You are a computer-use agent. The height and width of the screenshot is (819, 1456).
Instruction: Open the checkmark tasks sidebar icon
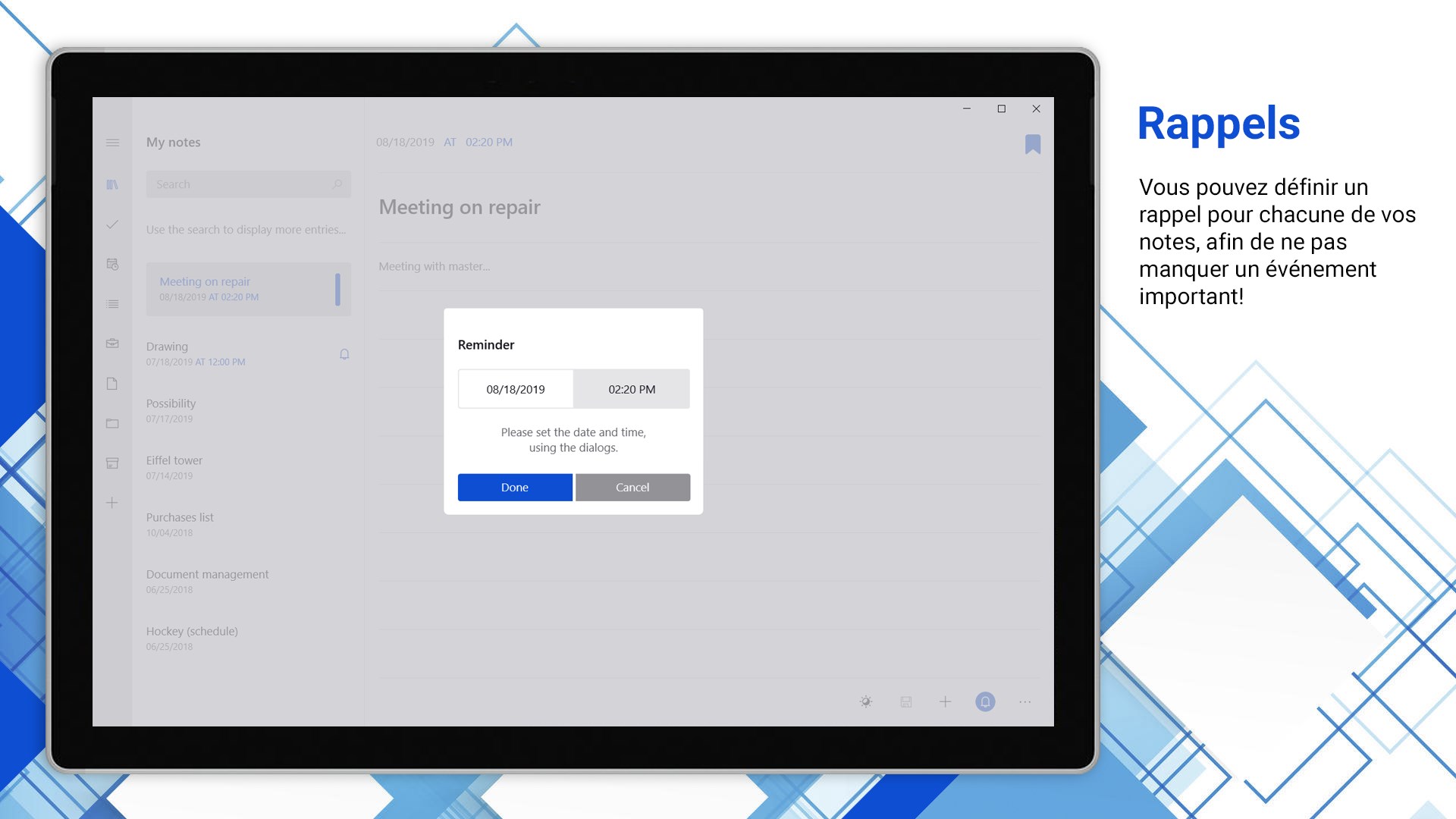tap(112, 224)
